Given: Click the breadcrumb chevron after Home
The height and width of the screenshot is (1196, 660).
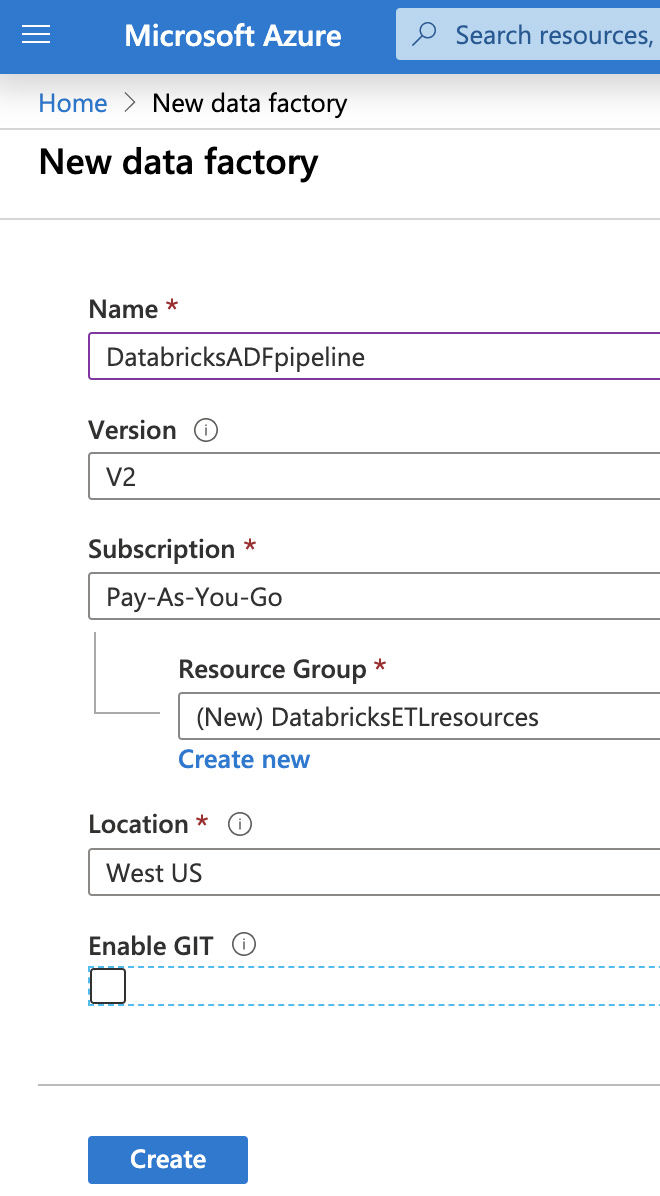Looking at the screenshot, I should (130, 103).
